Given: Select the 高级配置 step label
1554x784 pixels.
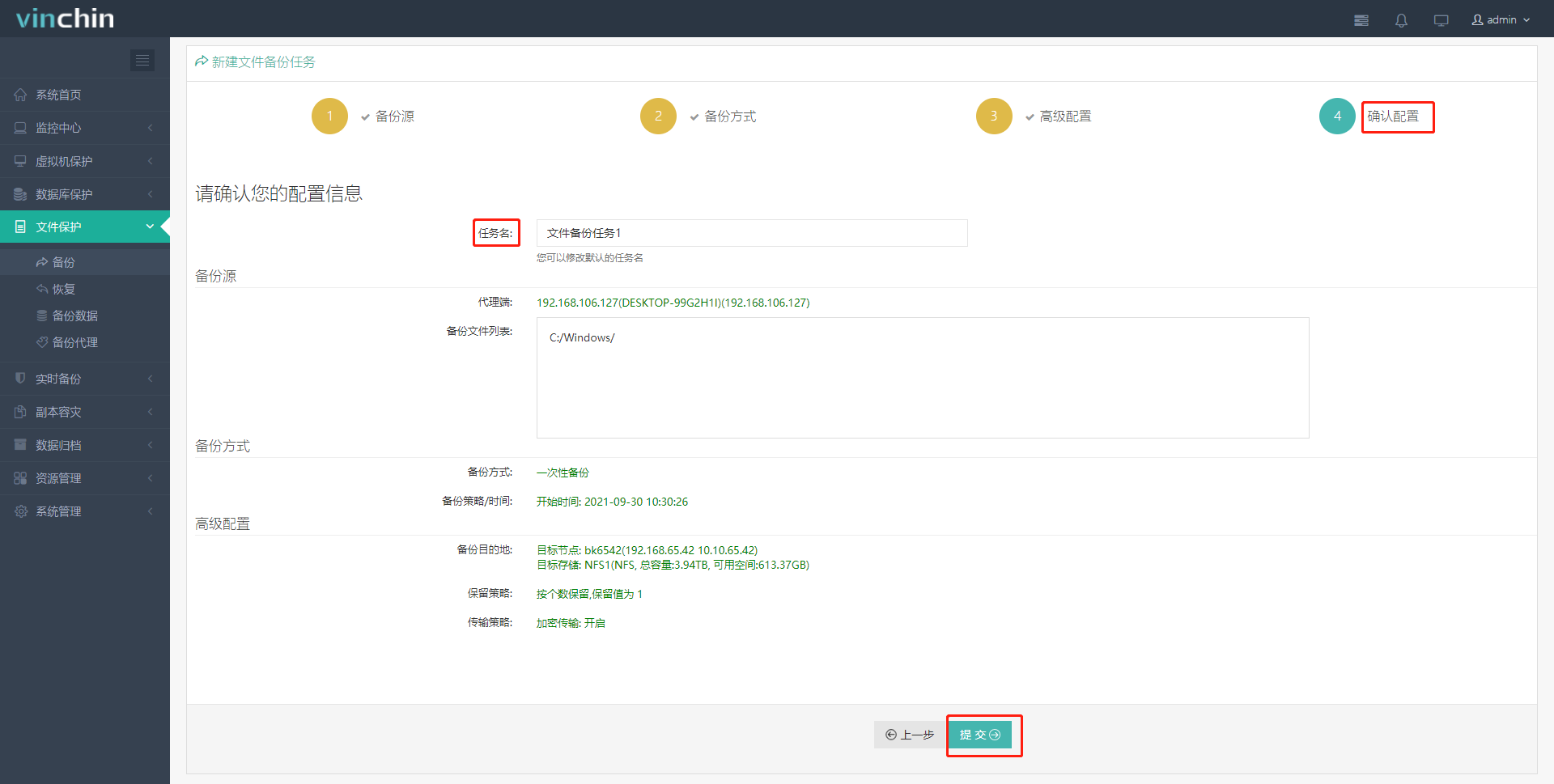Looking at the screenshot, I should click(x=1065, y=117).
